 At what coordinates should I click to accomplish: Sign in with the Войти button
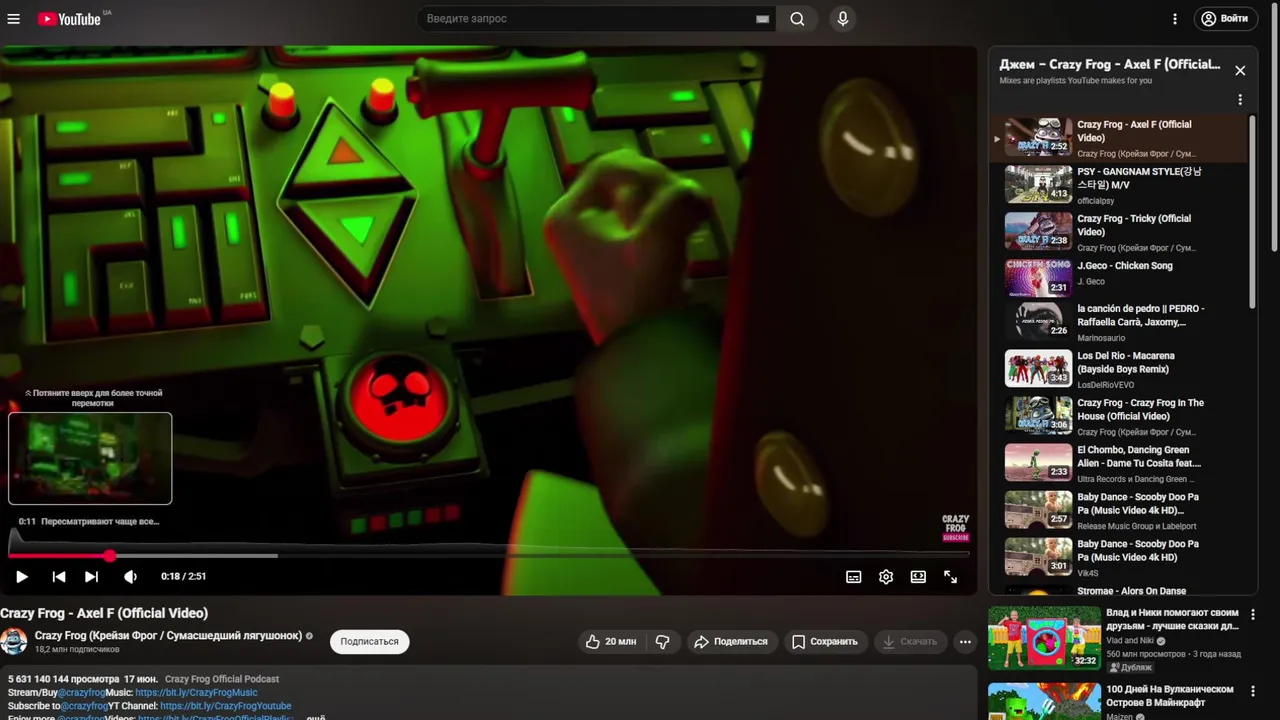tap(1226, 19)
